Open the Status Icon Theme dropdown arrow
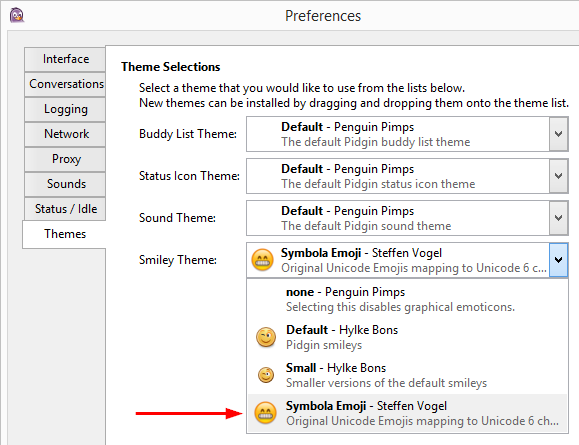 pyautogui.click(x=558, y=176)
